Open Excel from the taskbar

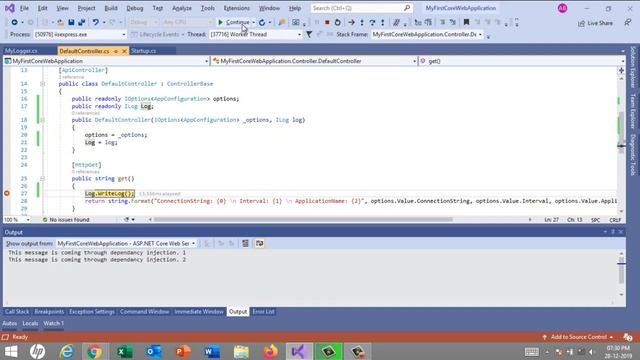point(124,351)
